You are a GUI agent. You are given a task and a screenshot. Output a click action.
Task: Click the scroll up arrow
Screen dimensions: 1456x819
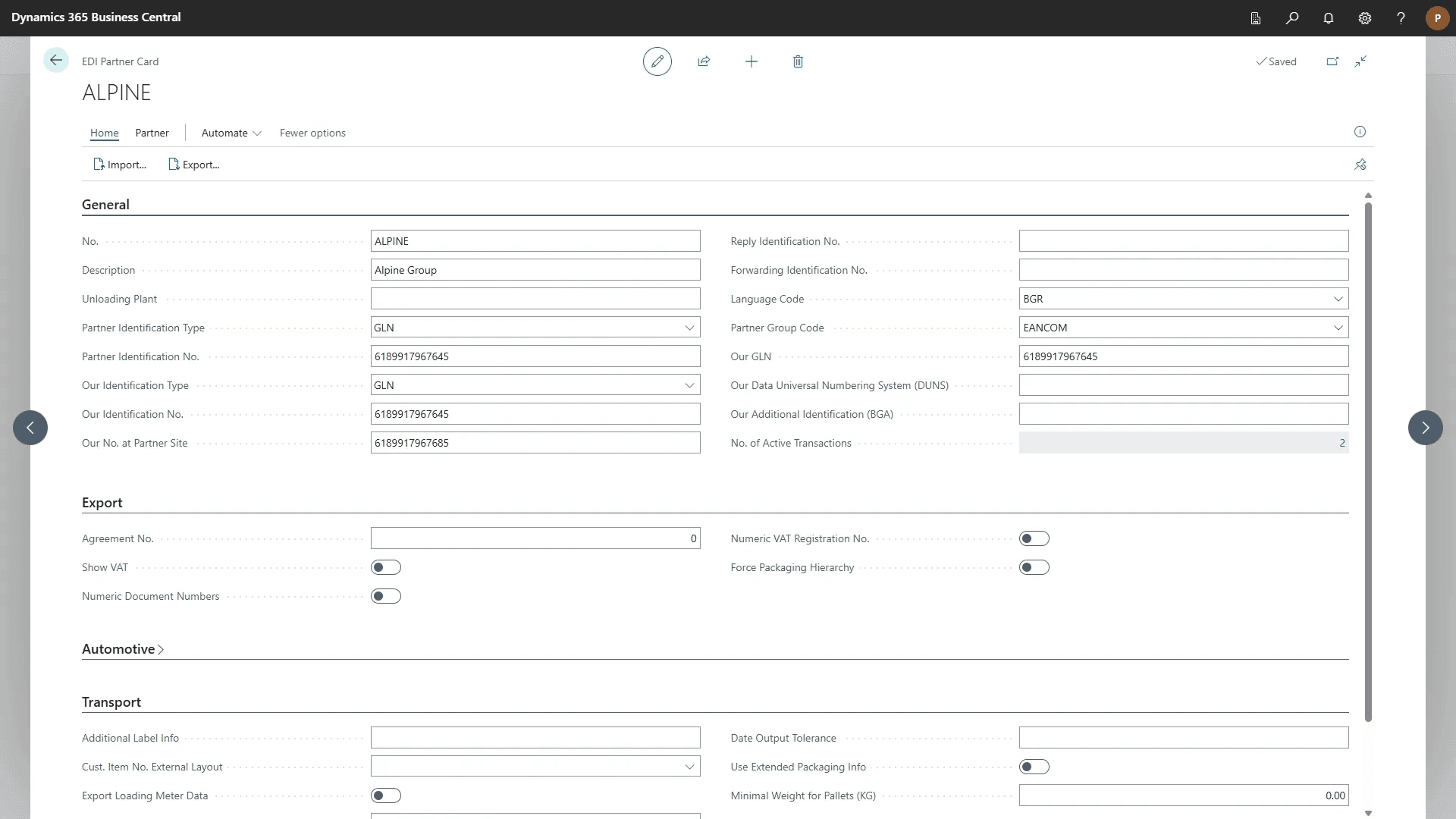(1368, 196)
